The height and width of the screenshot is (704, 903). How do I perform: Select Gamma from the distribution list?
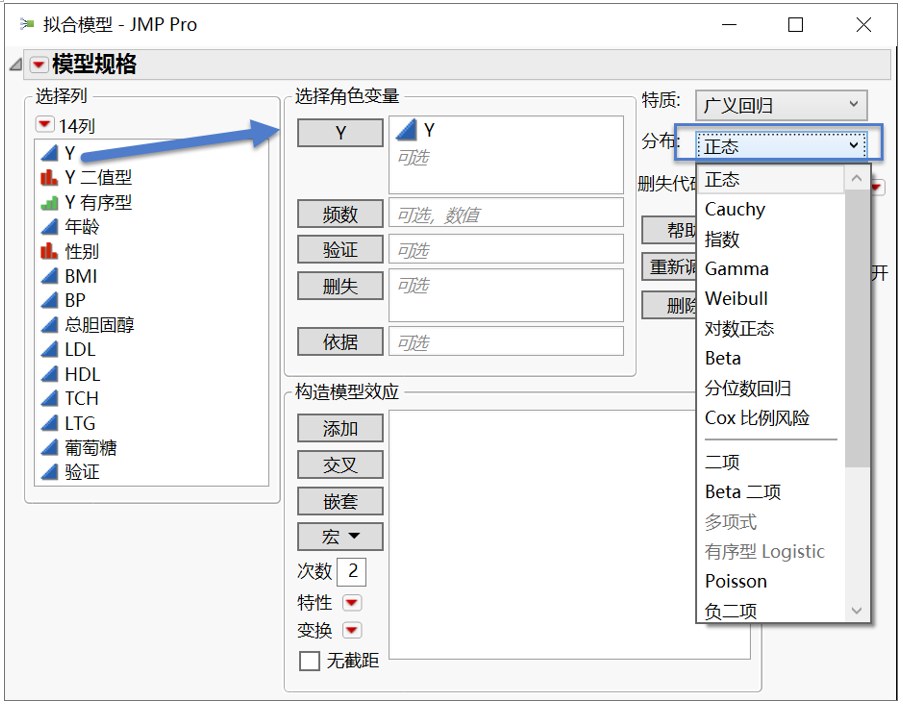coord(736,268)
